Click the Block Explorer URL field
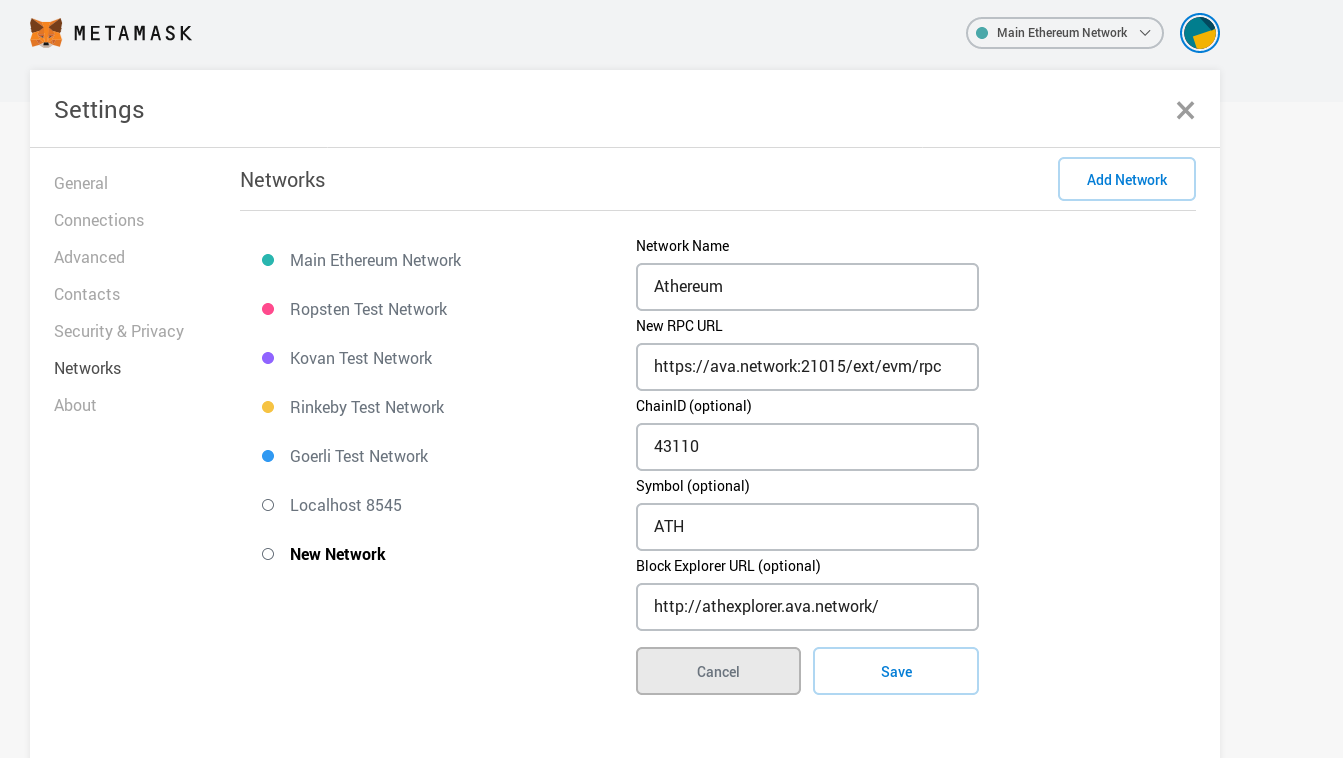Viewport: 1343px width, 758px height. (x=807, y=607)
